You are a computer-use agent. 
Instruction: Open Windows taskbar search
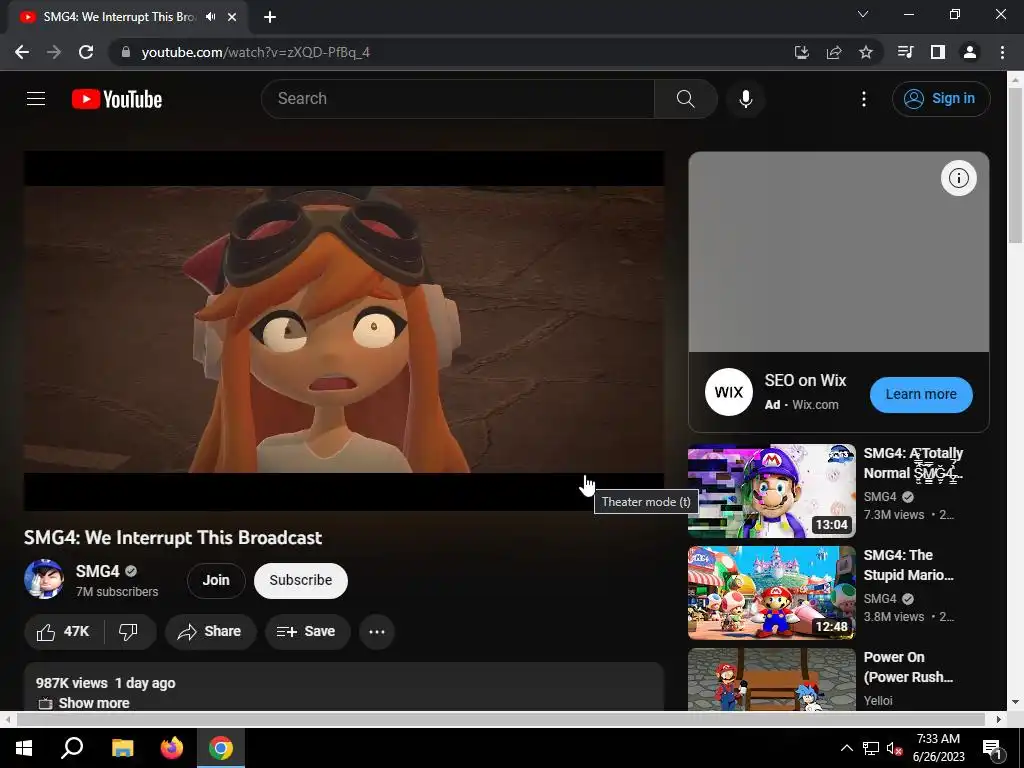pyautogui.click(x=72, y=748)
